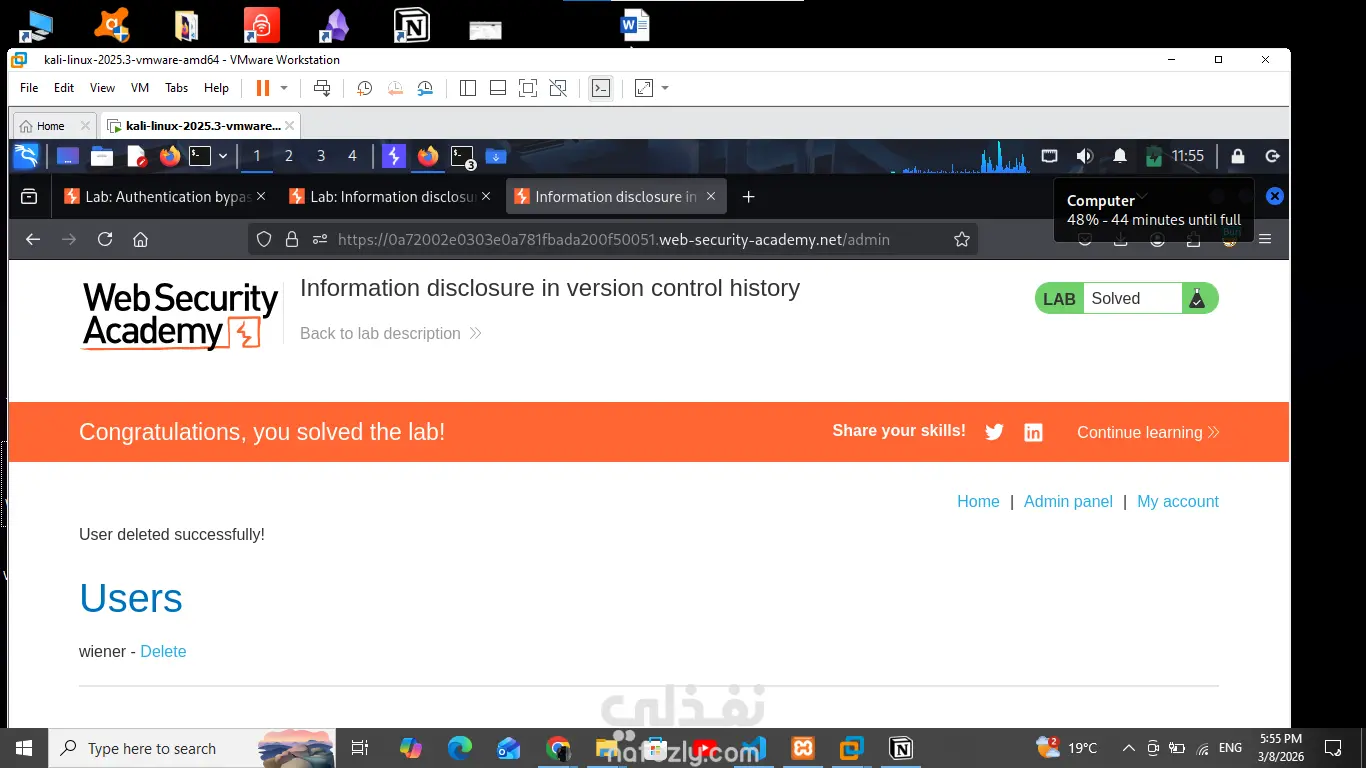The height and width of the screenshot is (768, 1366).
Task: Open the VMware Edit menu
Action: 64,88
